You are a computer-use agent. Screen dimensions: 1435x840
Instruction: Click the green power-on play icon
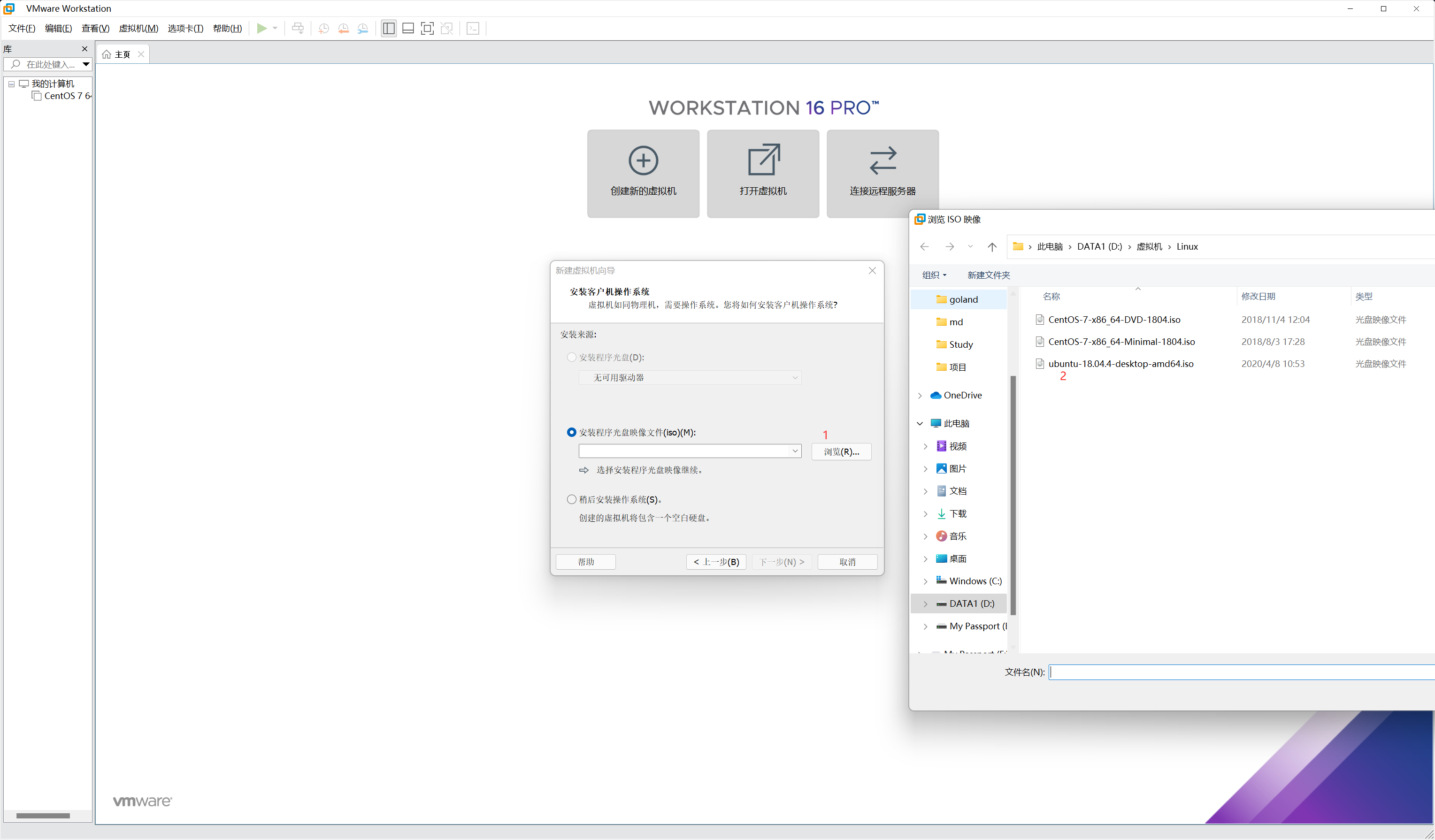click(261, 29)
